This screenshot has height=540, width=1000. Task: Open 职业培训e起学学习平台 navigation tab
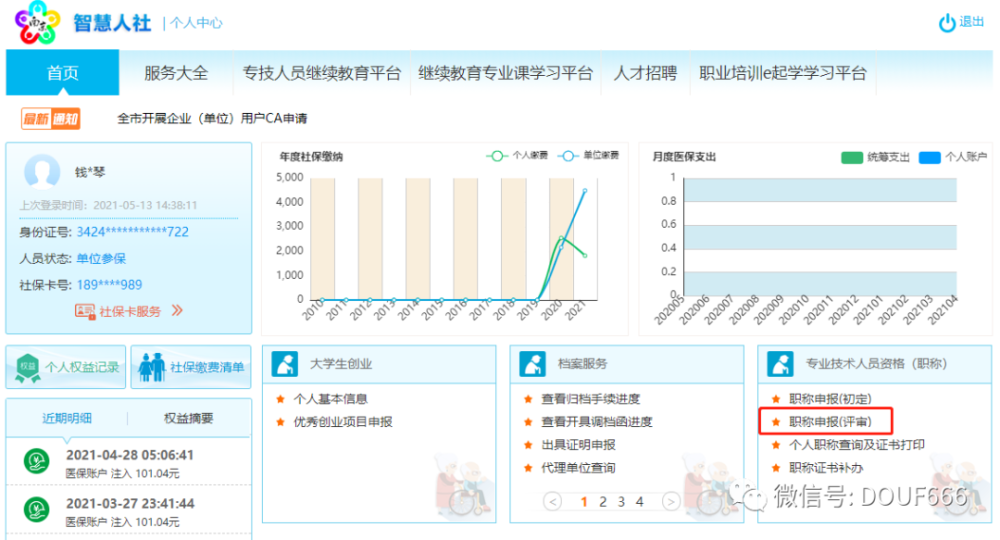tap(783, 73)
